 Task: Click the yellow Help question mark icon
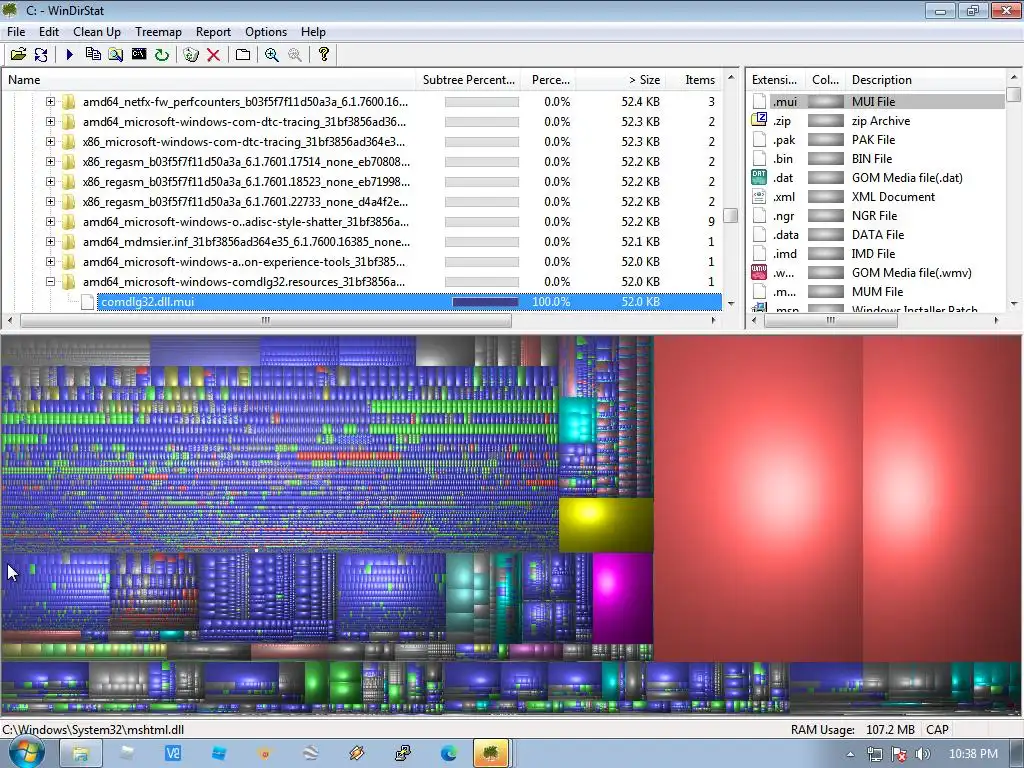(x=323, y=54)
